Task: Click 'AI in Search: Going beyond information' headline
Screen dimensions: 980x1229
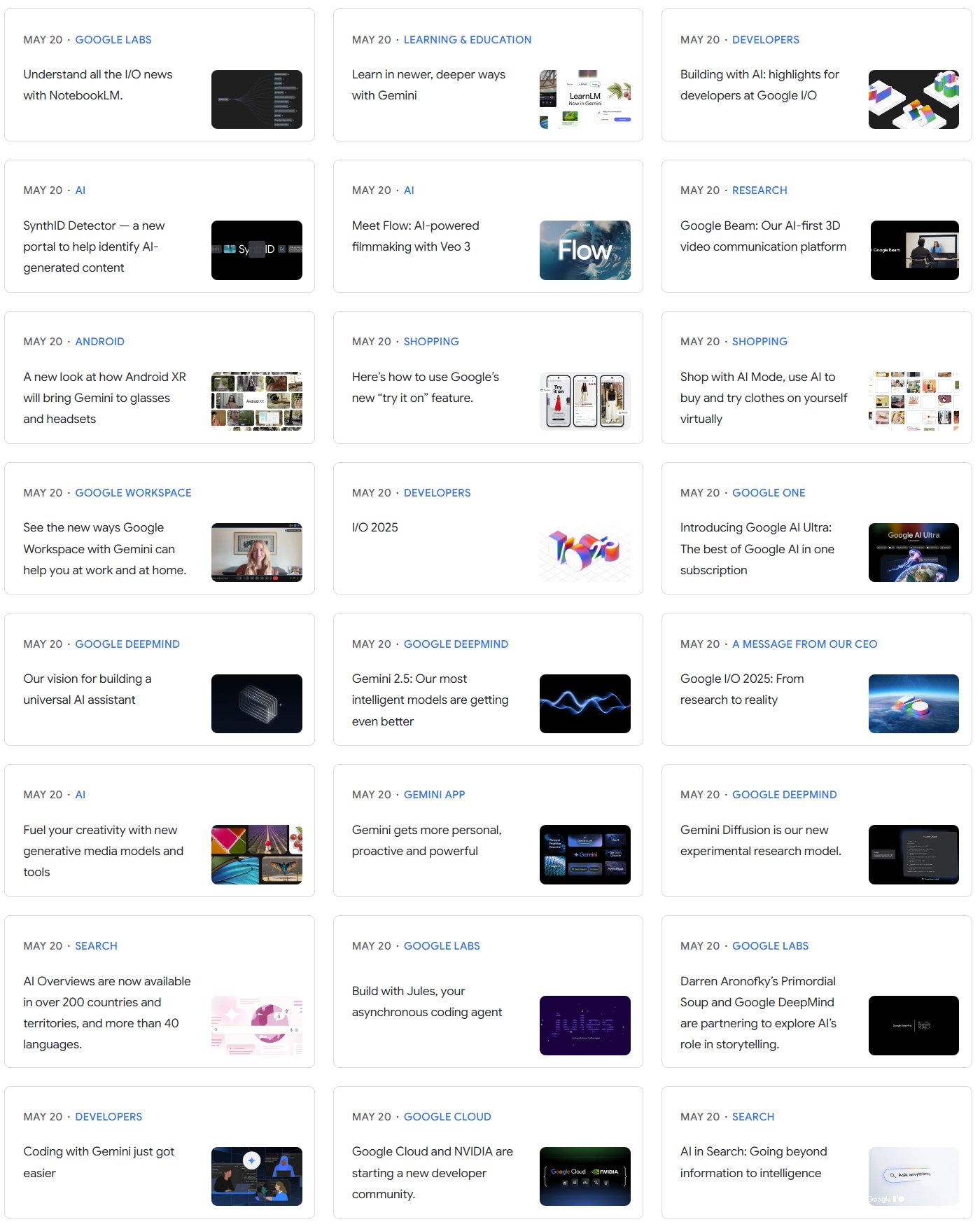Action: pyautogui.click(x=754, y=1162)
